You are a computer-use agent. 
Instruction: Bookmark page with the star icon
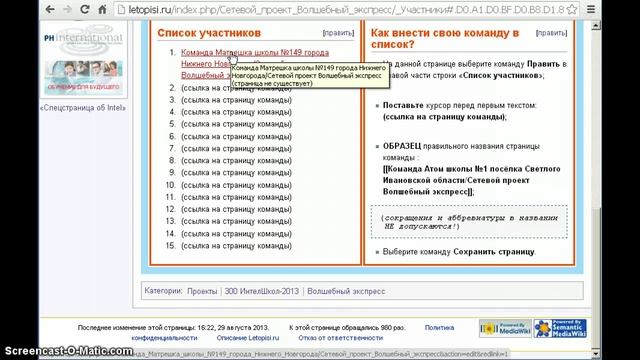(572, 9)
